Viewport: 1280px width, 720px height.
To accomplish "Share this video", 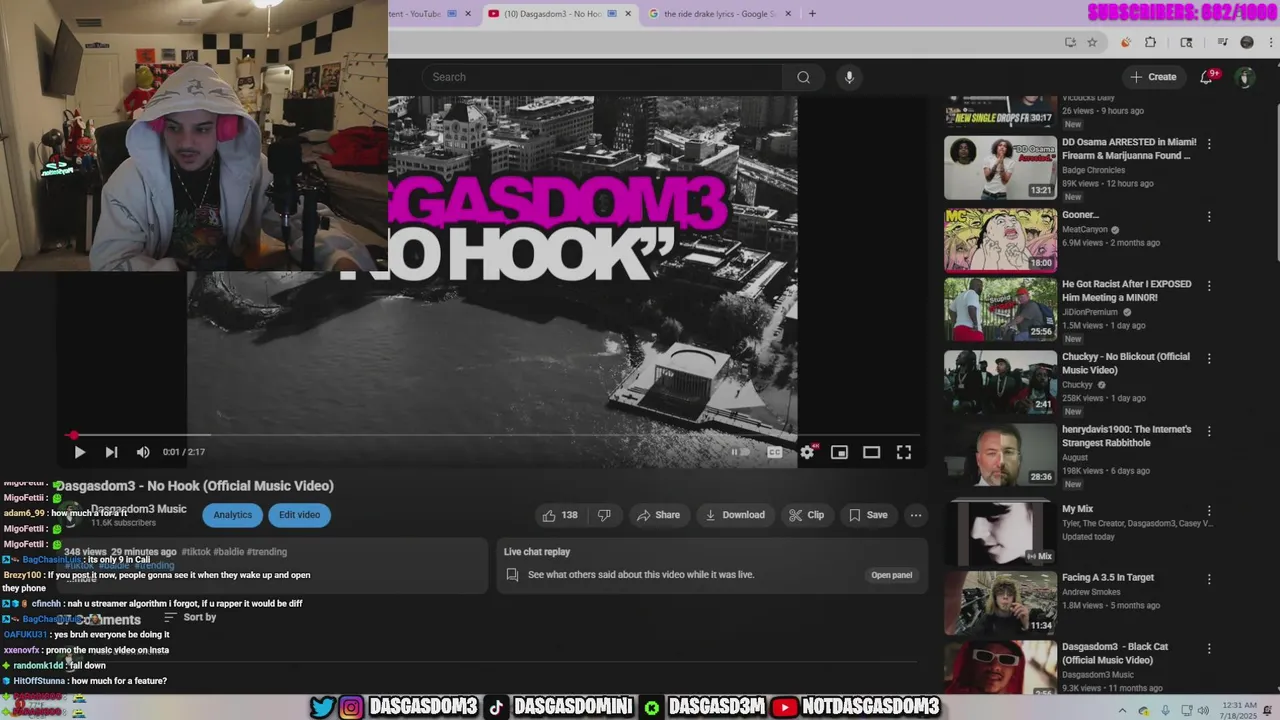I will [658, 515].
